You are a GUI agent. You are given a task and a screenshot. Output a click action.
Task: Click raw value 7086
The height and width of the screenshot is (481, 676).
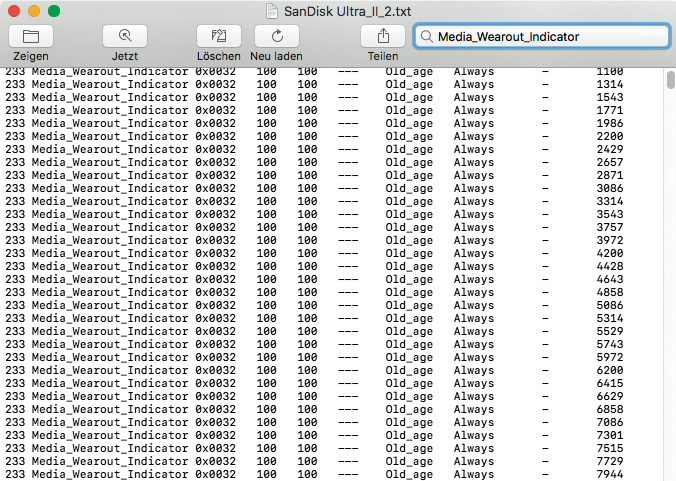610,422
